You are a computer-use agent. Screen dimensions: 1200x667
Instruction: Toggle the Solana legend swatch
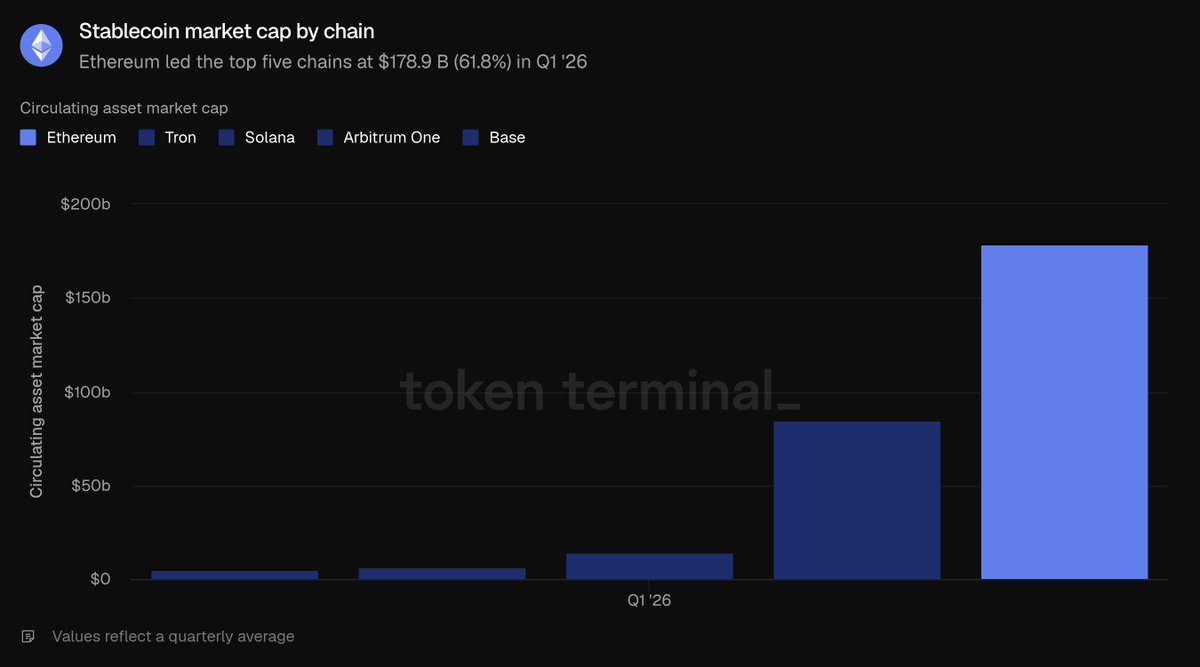(227, 138)
